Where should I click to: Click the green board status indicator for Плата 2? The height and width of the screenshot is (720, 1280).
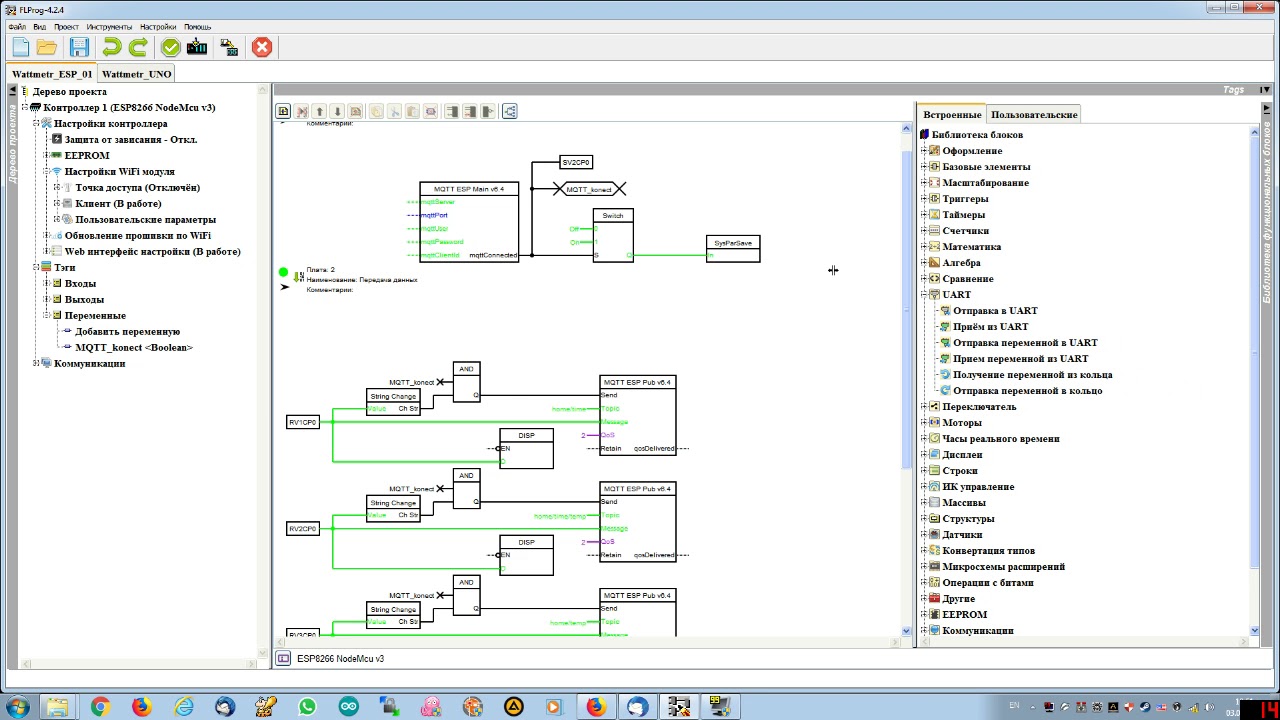tap(284, 272)
